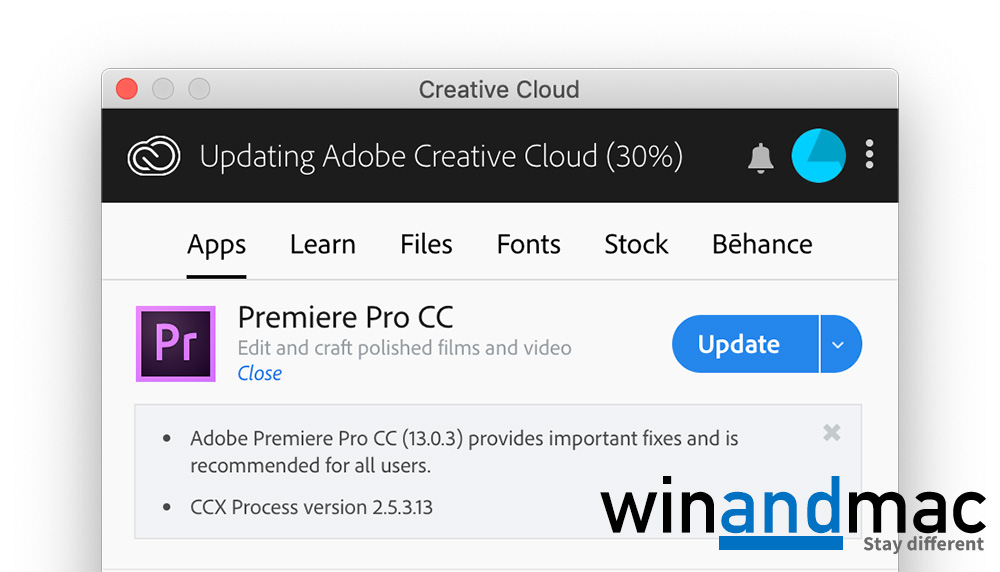The width and height of the screenshot is (1000, 572).
Task: Select the Fonts tab
Action: pos(527,245)
